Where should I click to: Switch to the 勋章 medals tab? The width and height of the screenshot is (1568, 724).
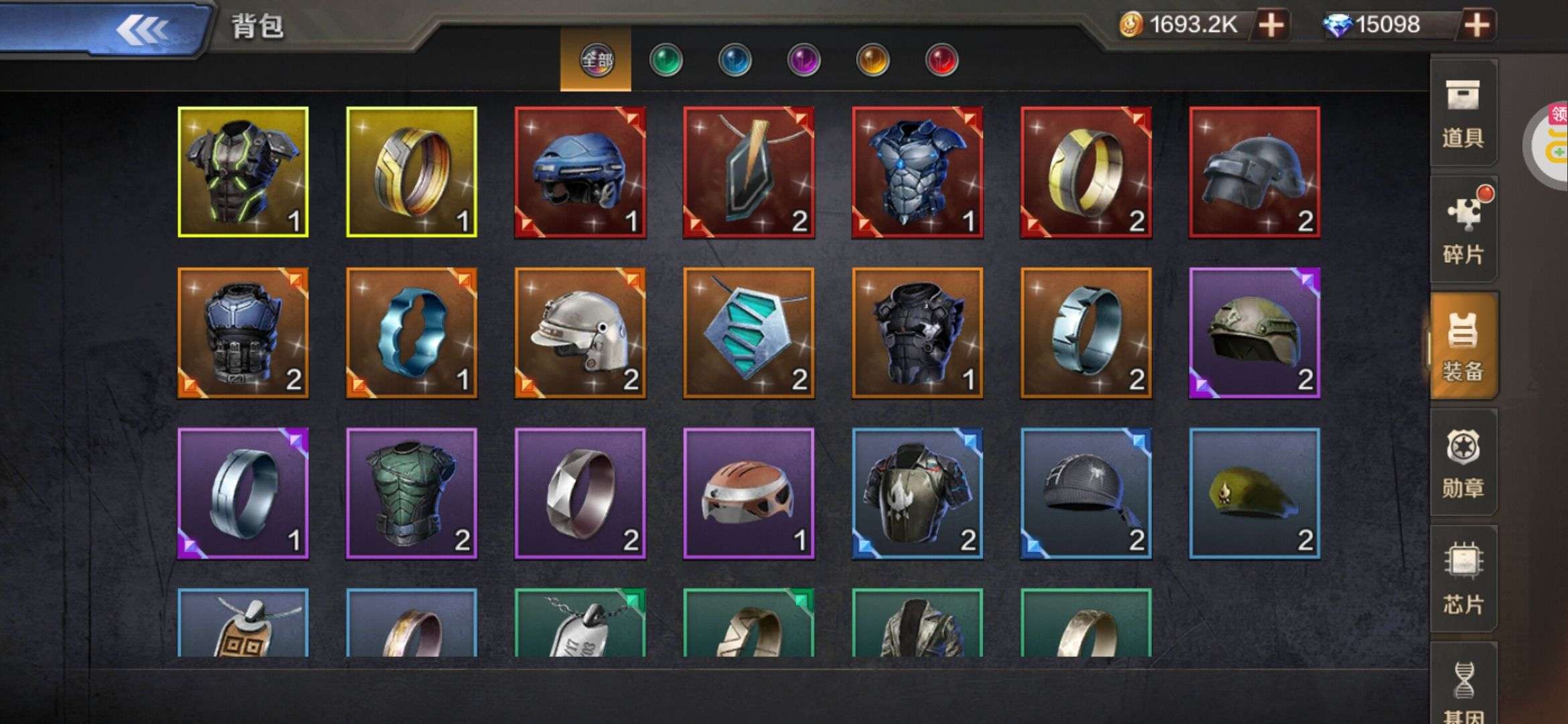1463,463
